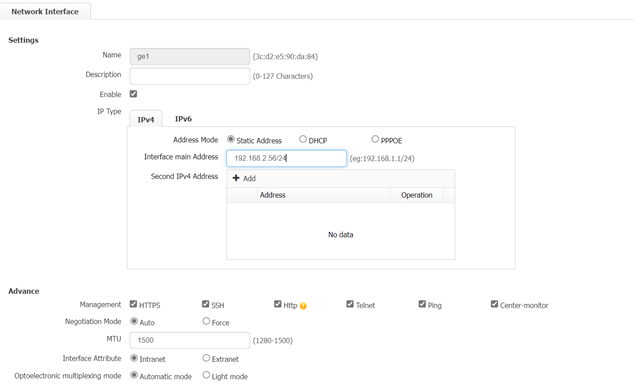Switch to the IPv6 tab
Screen dimensions: 635x390
[x=183, y=119]
